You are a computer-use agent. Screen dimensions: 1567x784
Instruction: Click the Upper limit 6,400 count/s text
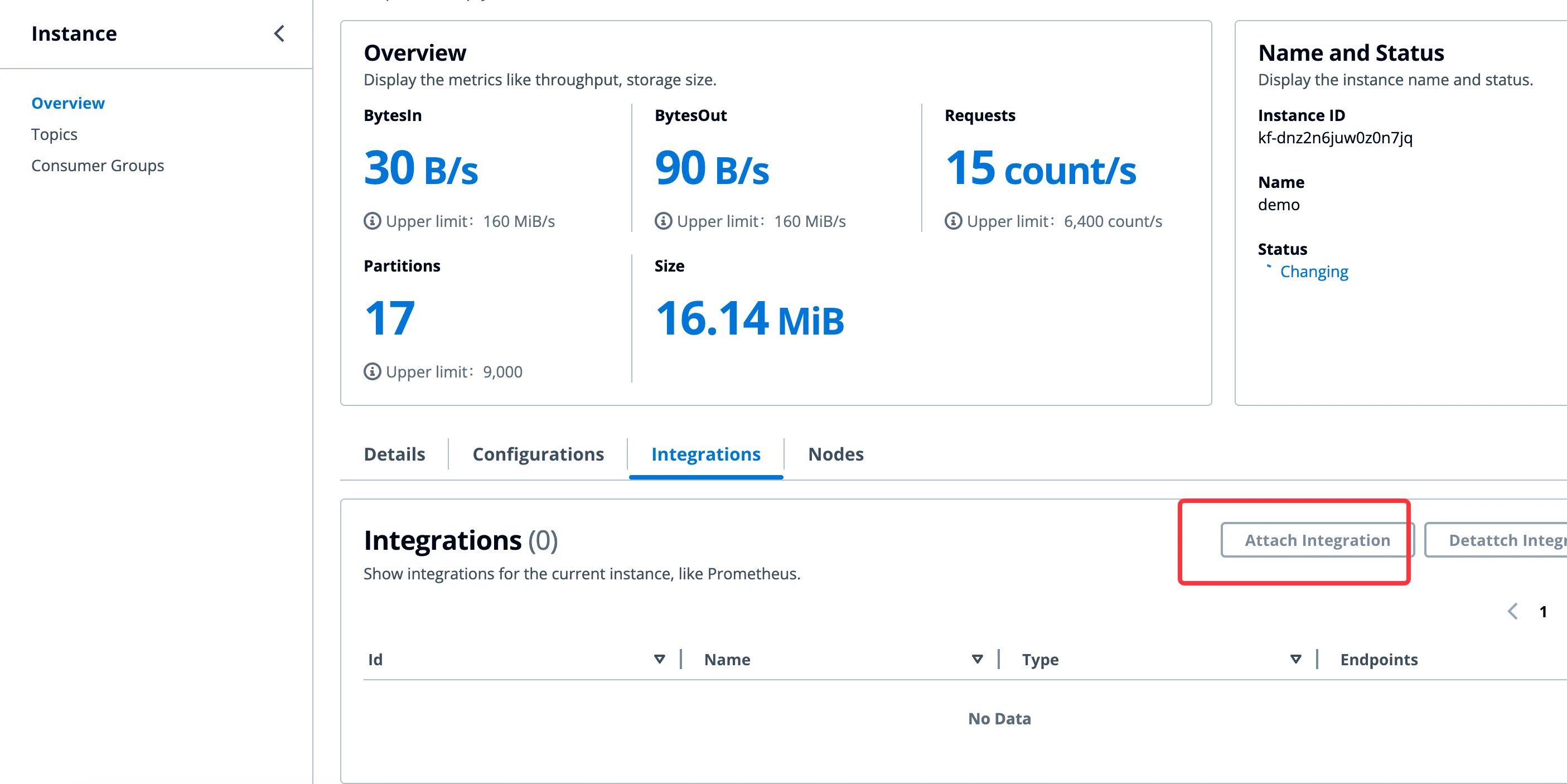[x=1065, y=221]
